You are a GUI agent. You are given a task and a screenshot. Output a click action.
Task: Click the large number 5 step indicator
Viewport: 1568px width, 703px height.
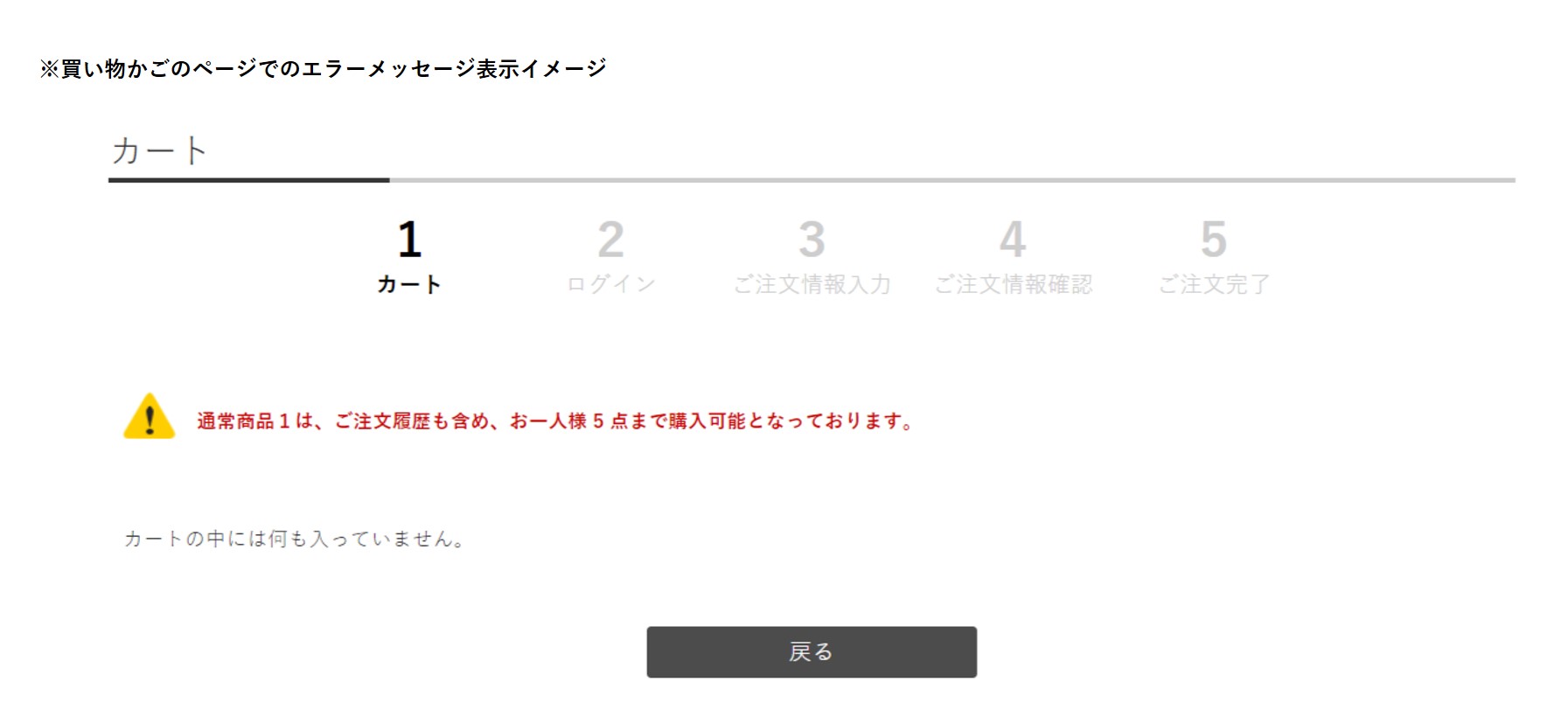point(1214,240)
